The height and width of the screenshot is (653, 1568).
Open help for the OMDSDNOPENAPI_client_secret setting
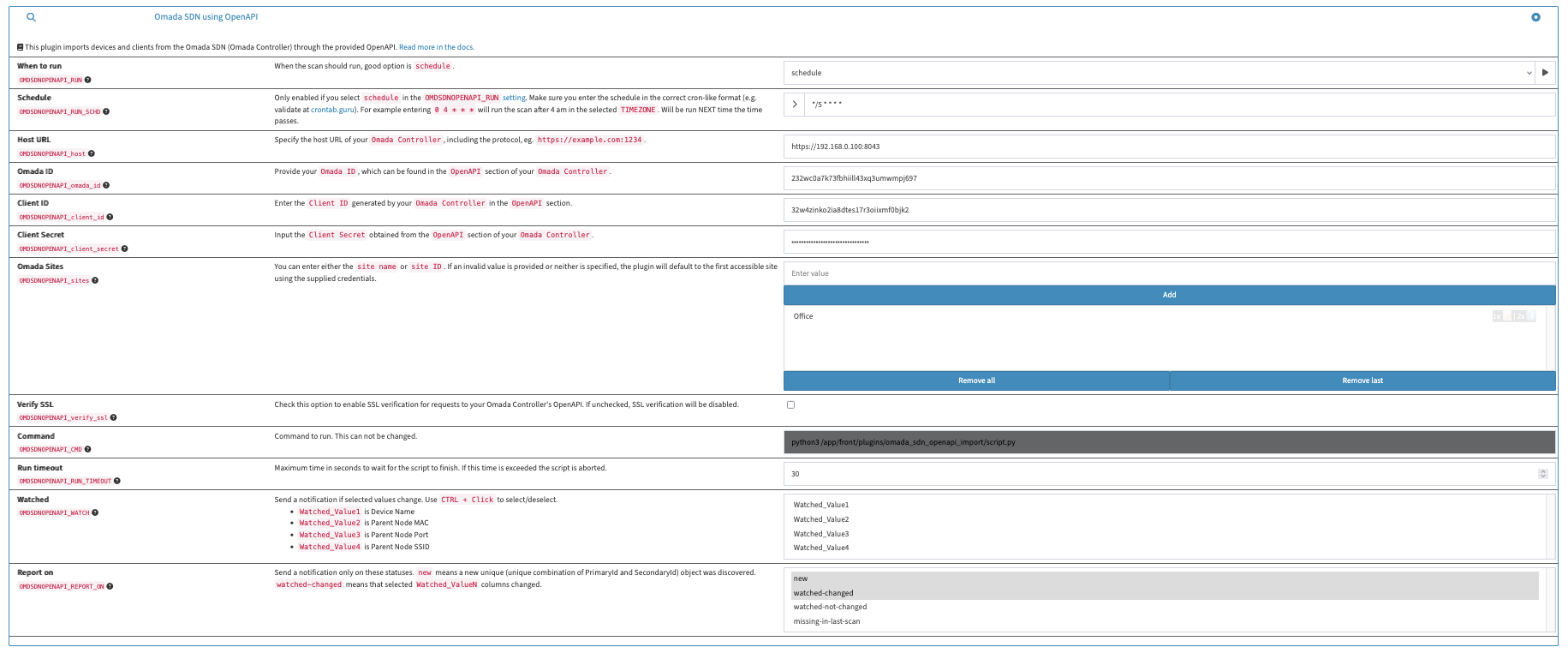(x=125, y=249)
